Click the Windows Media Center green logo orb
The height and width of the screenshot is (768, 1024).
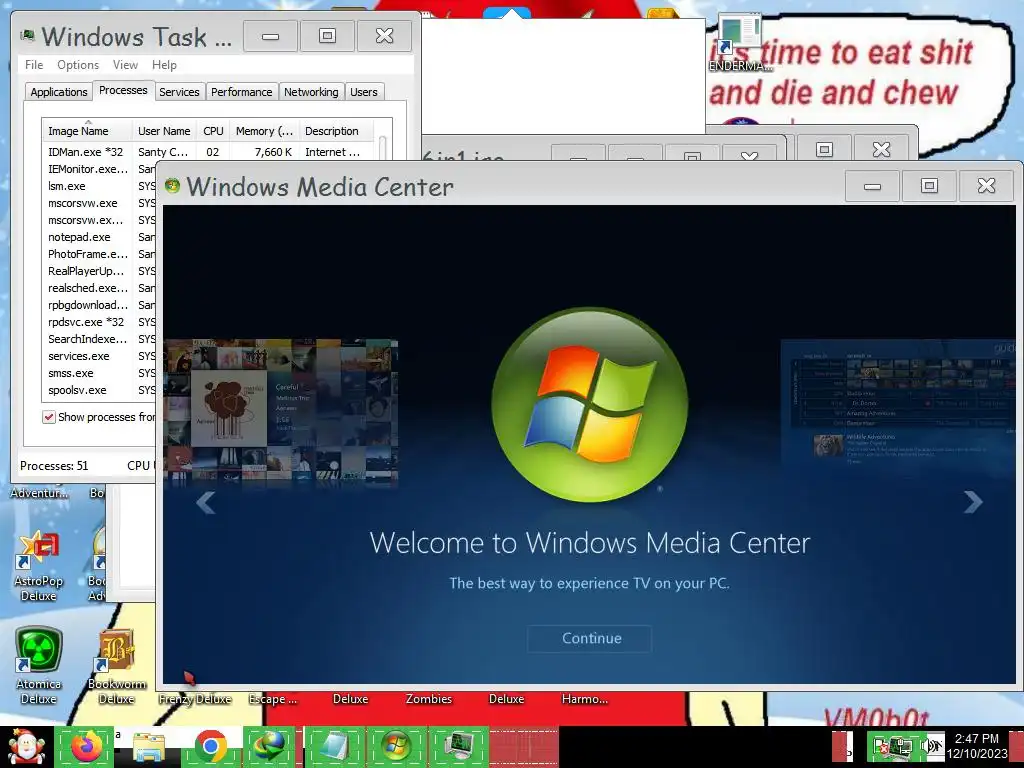click(589, 405)
